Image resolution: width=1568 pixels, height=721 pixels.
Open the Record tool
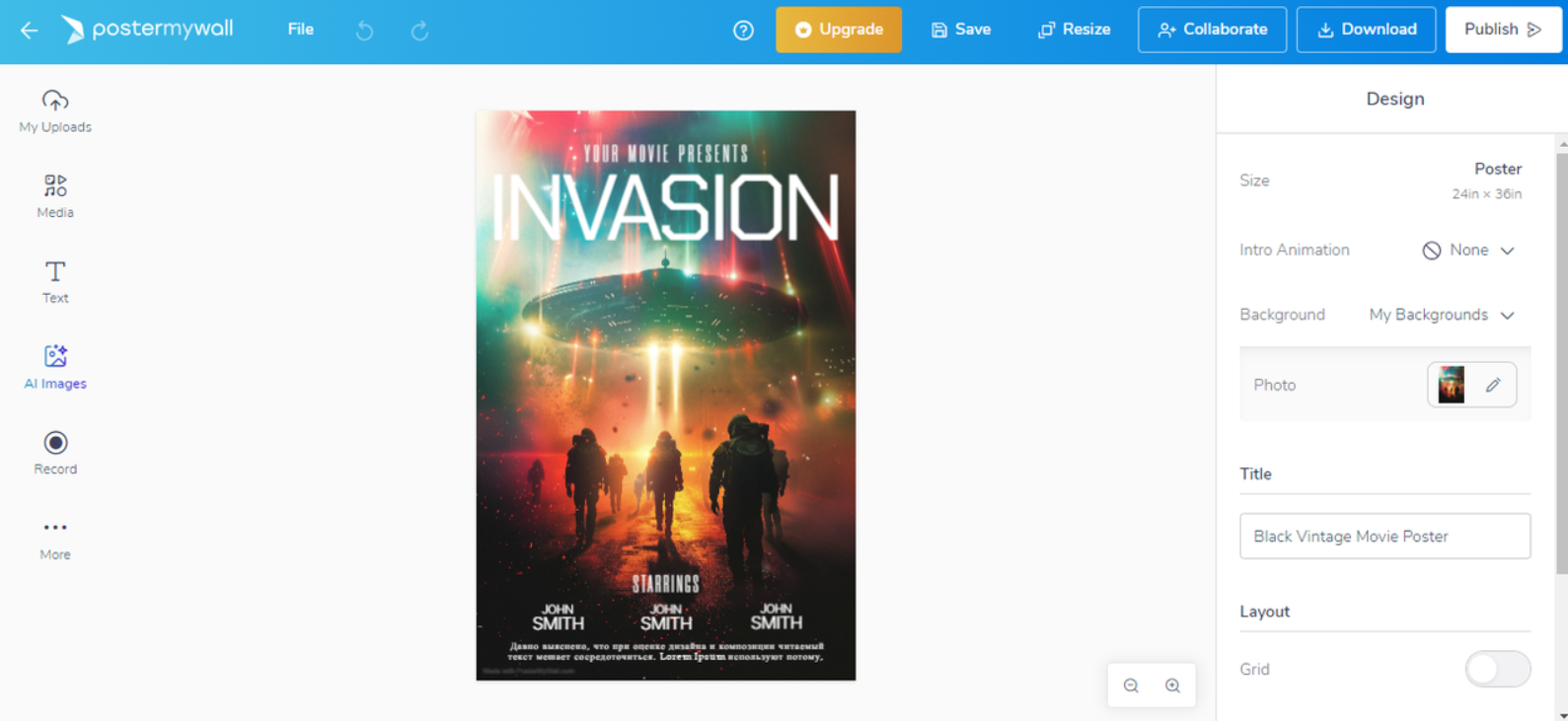click(55, 454)
